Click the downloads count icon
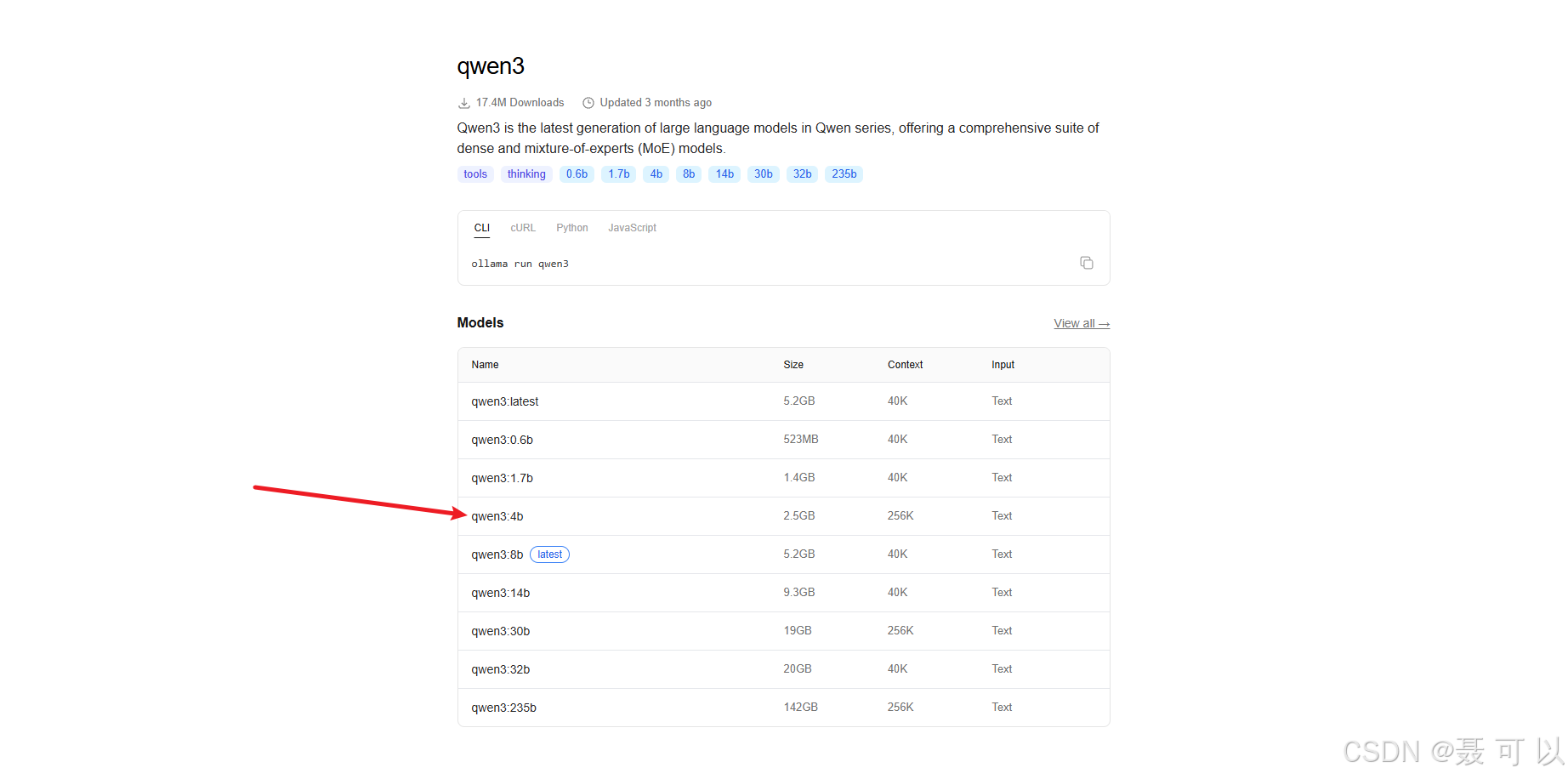This screenshot has height=779, width=1568. click(x=464, y=103)
